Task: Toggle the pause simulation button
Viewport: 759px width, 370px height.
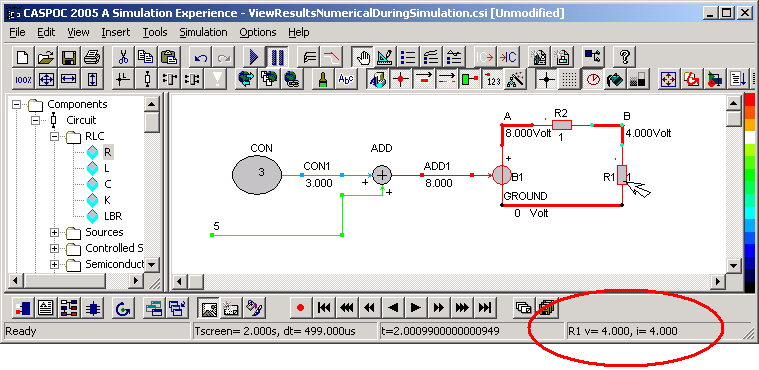Action: pos(276,58)
